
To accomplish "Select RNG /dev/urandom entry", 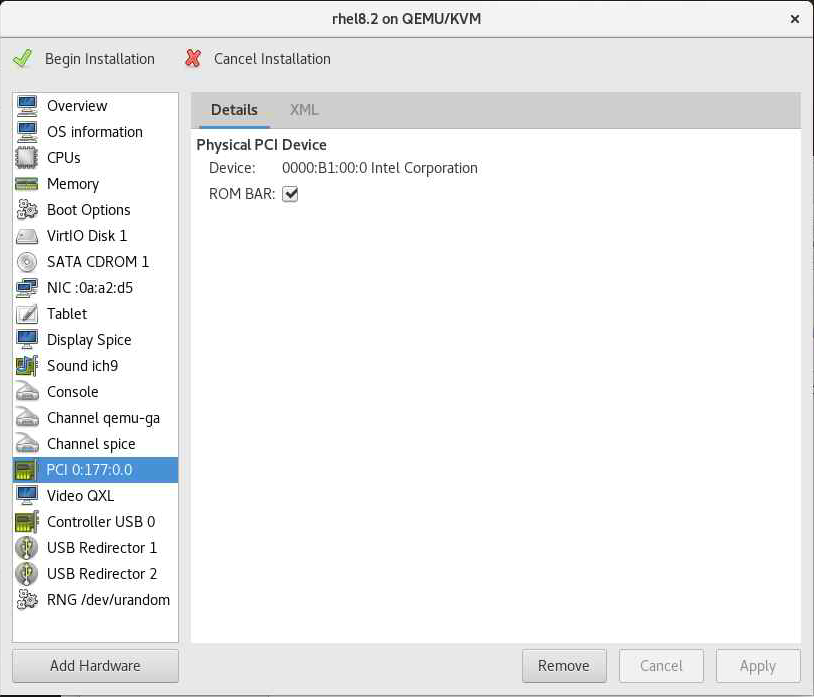I will click(108, 600).
